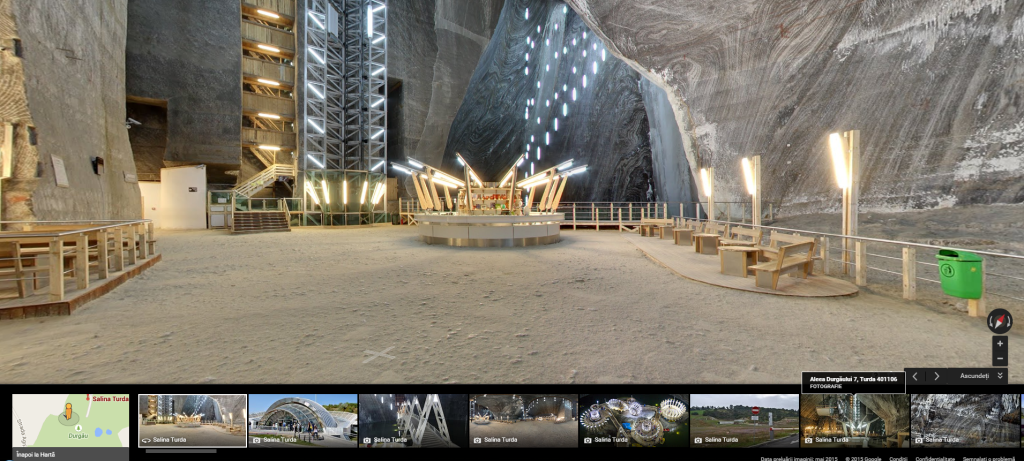Click the scrollbar under the selected thumbnail
This screenshot has width=1024, height=461.
(181, 451)
